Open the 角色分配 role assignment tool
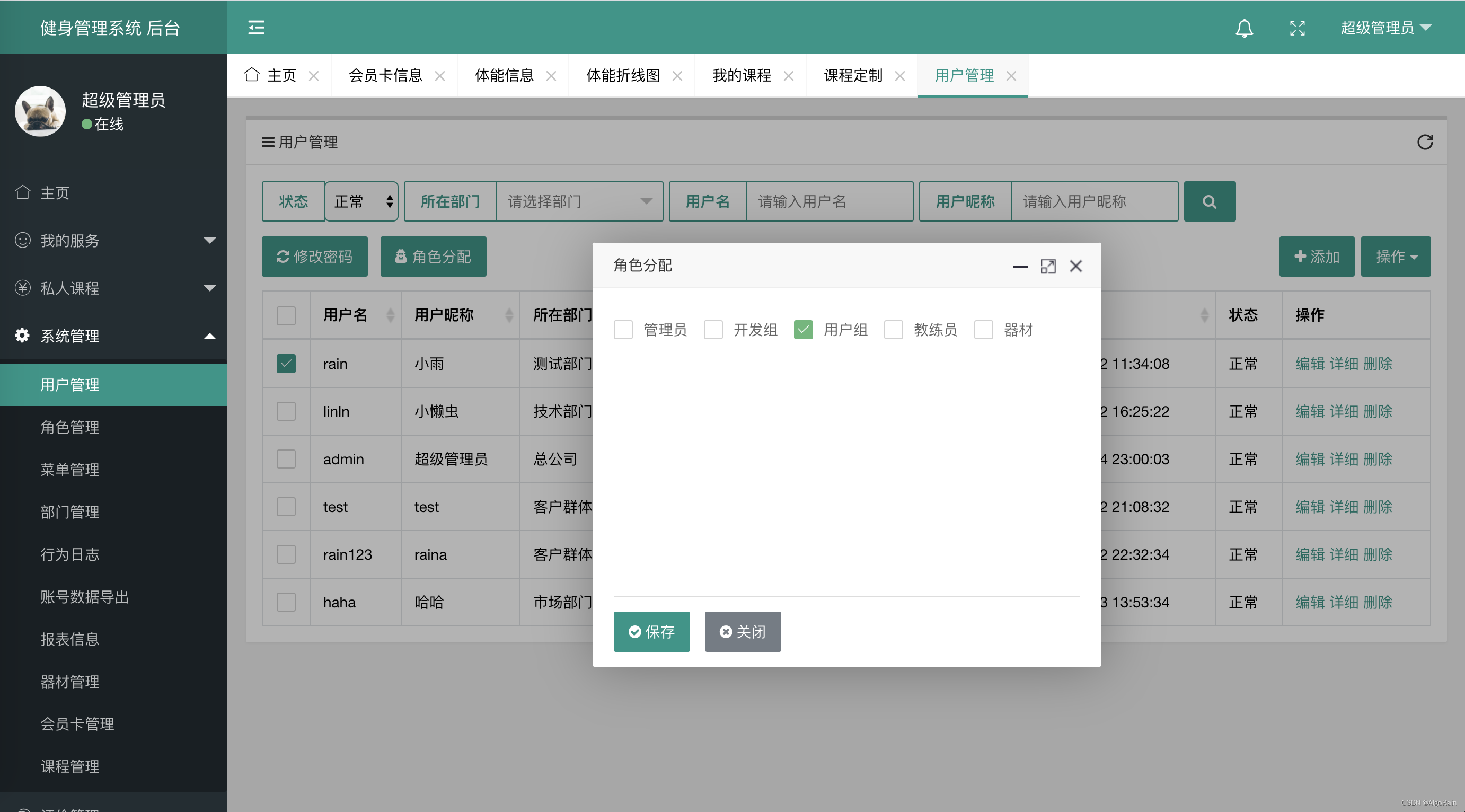The width and height of the screenshot is (1465, 812). coord(433,257)
